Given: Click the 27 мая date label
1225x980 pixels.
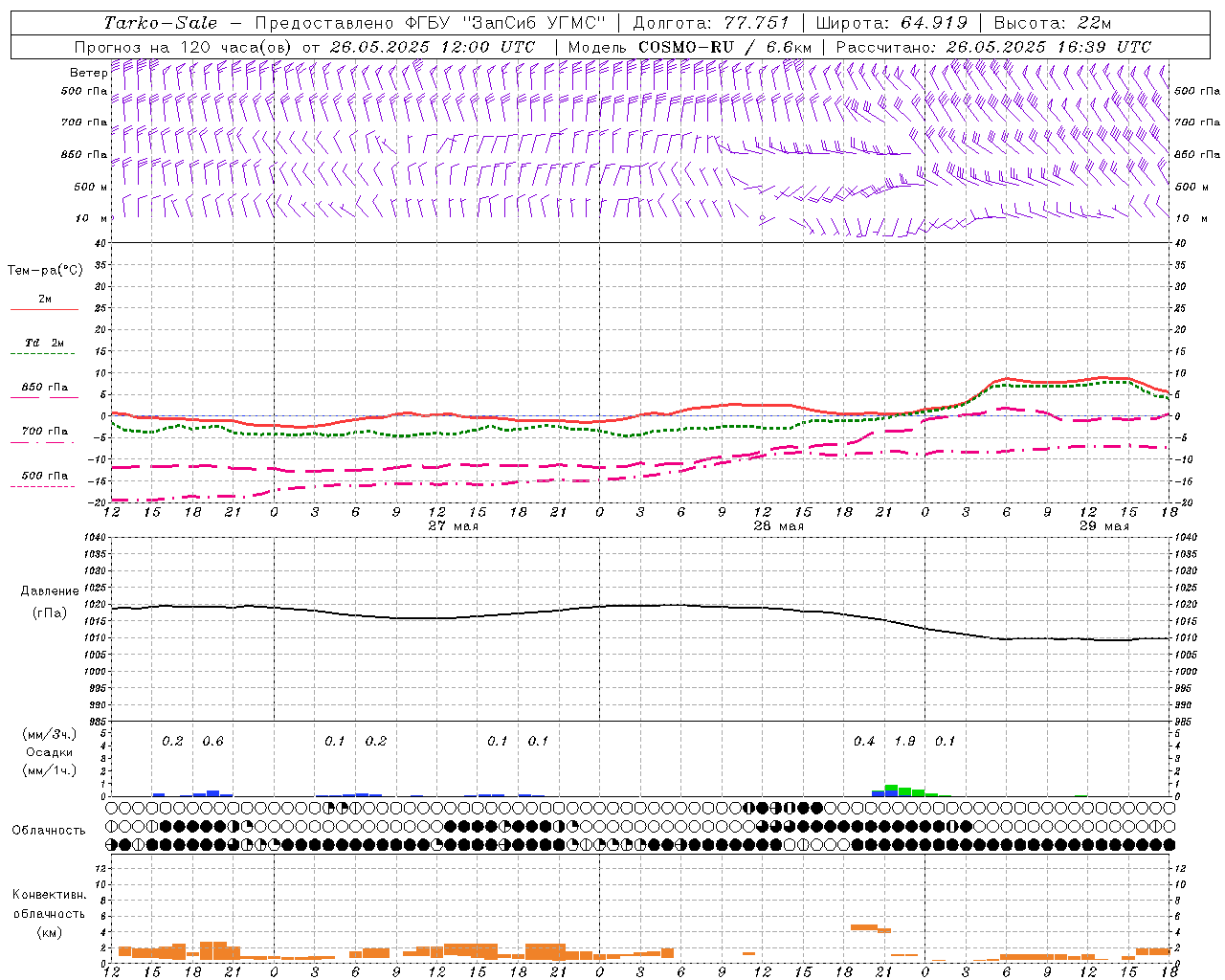Looking at the screenshot, I should click(454, 526).
